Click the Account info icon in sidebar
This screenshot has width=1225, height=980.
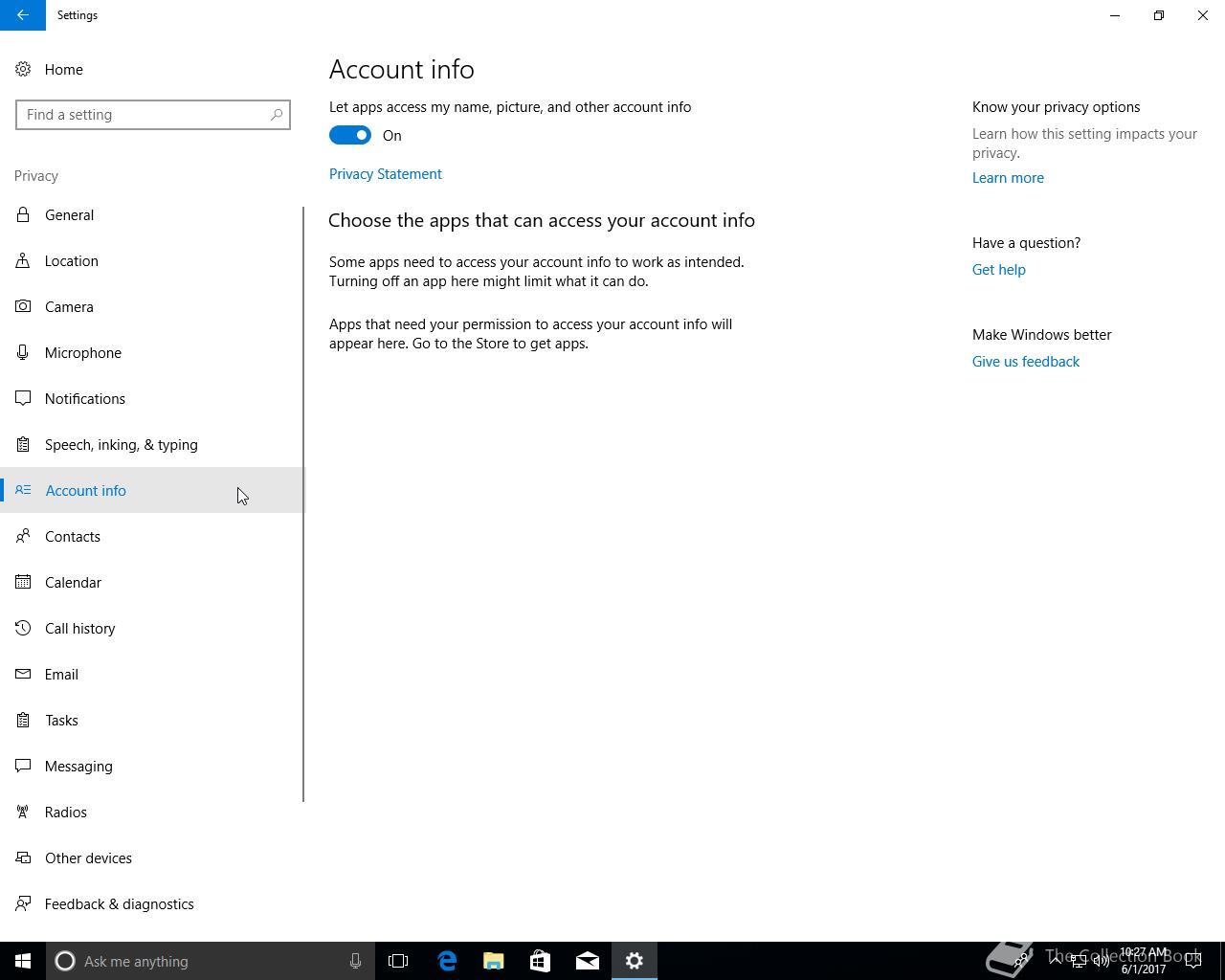pyautogui.click(x=23, y=491)
